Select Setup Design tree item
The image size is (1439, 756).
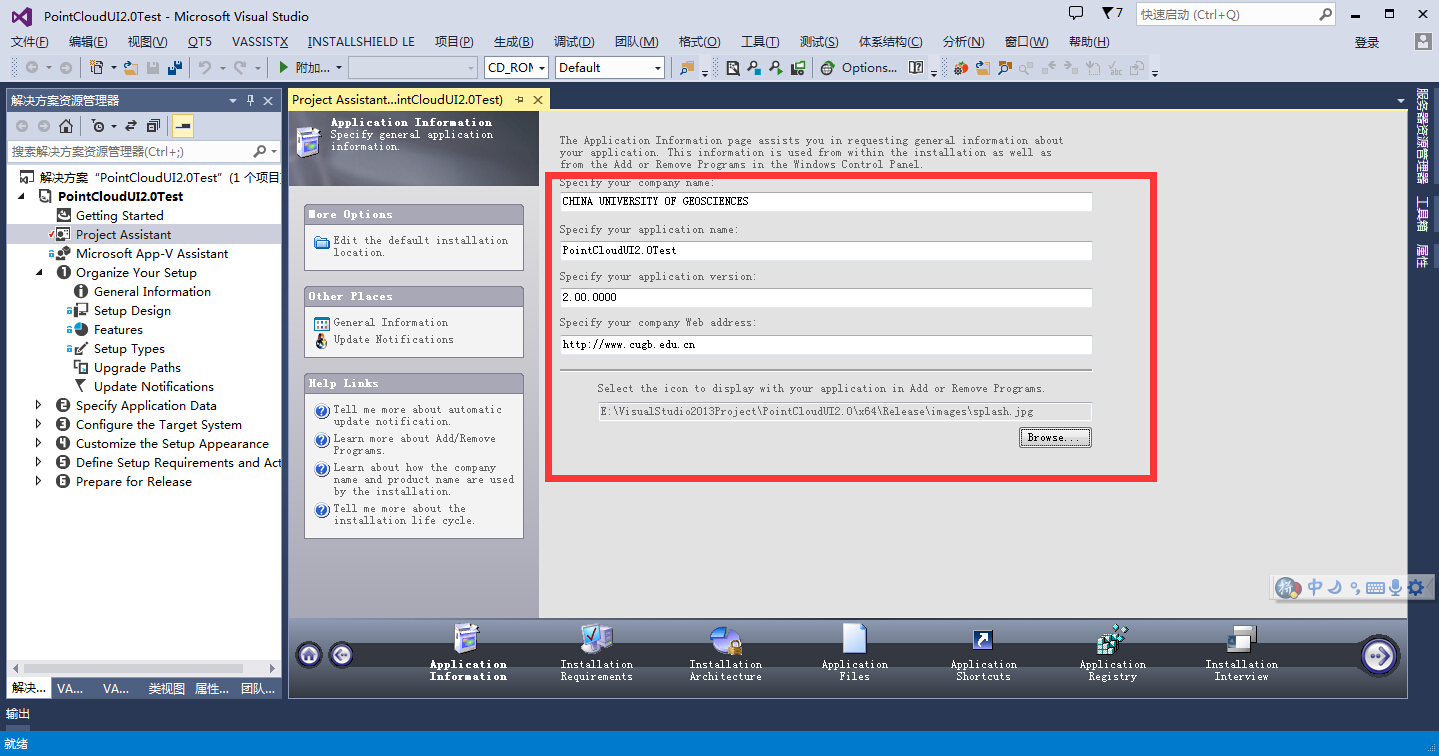[132, 310]
